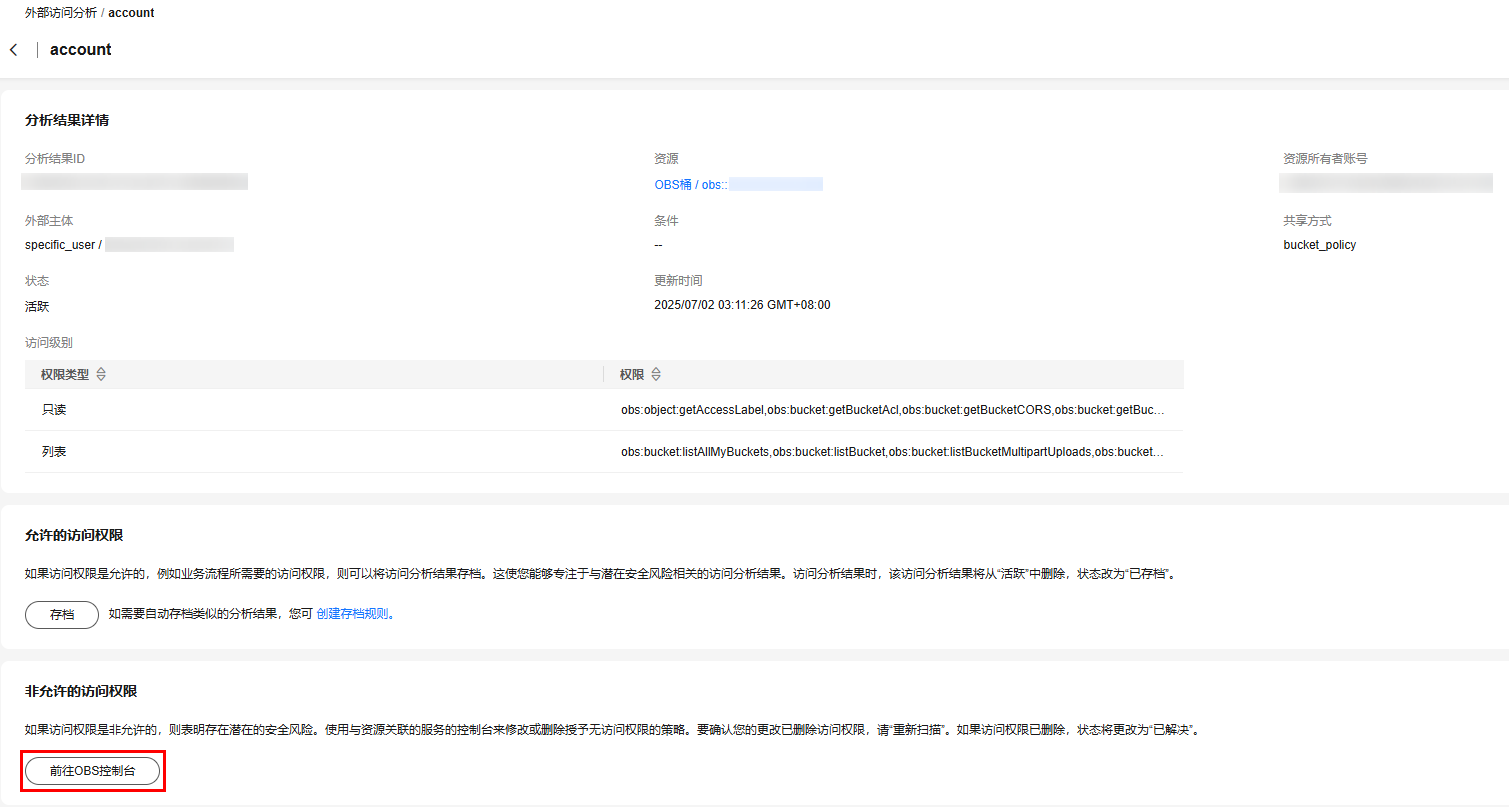Click the back arrow beside account title

[x=14, y=50]
